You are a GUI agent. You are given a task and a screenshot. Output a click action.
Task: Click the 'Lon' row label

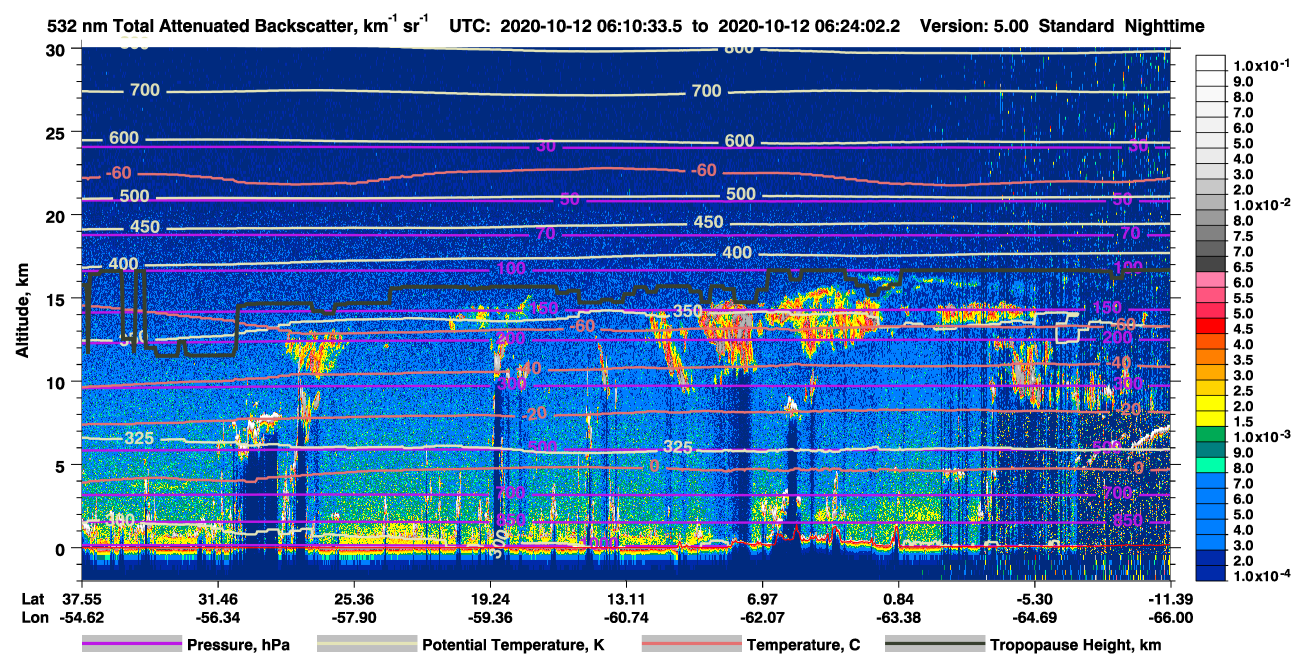point(33,617)
